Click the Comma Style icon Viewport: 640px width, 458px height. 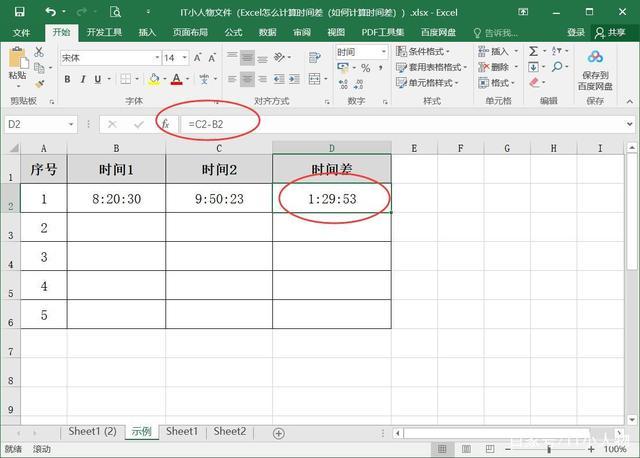tap(380, 68)
